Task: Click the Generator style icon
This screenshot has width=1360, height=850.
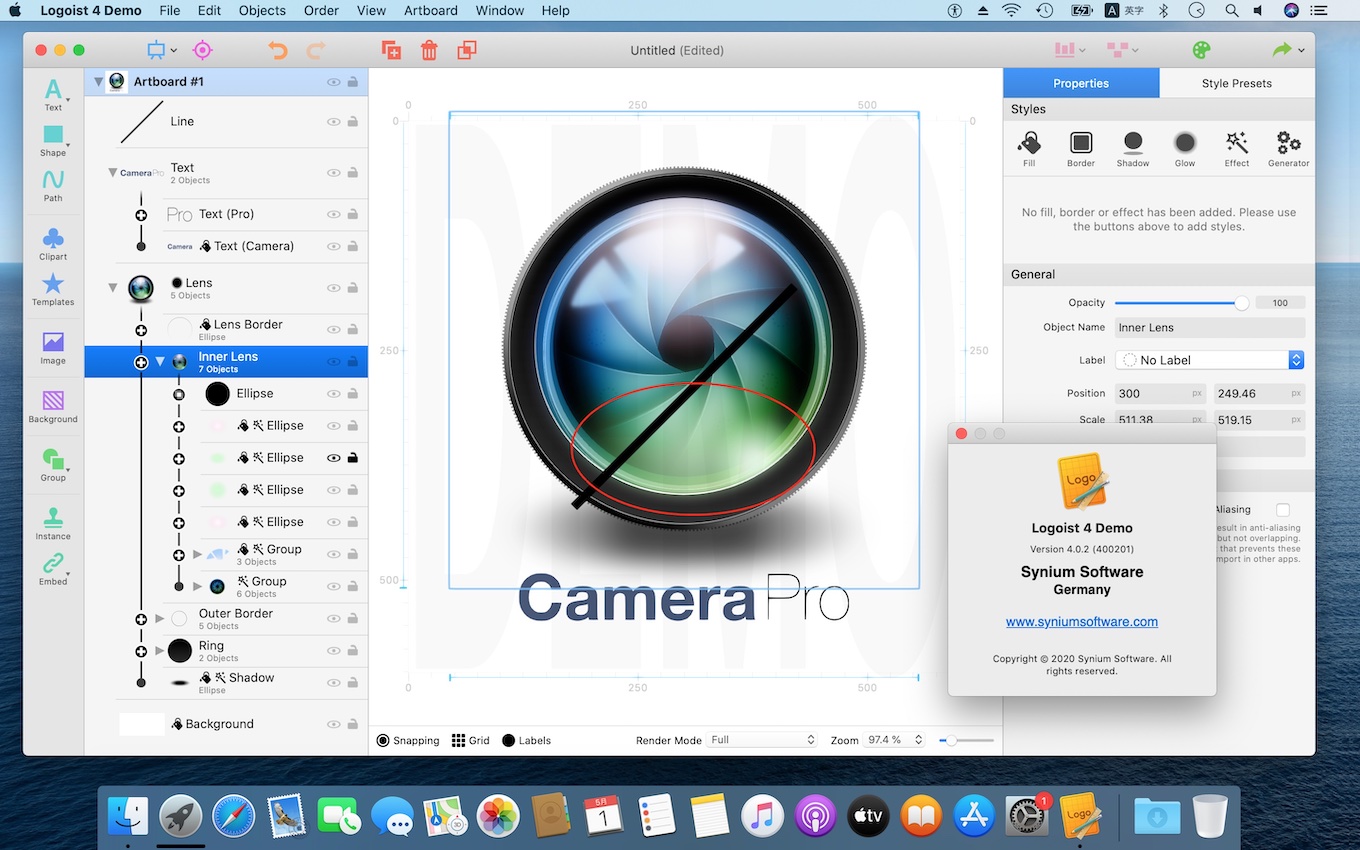Action: click(x=1288, y=146)
